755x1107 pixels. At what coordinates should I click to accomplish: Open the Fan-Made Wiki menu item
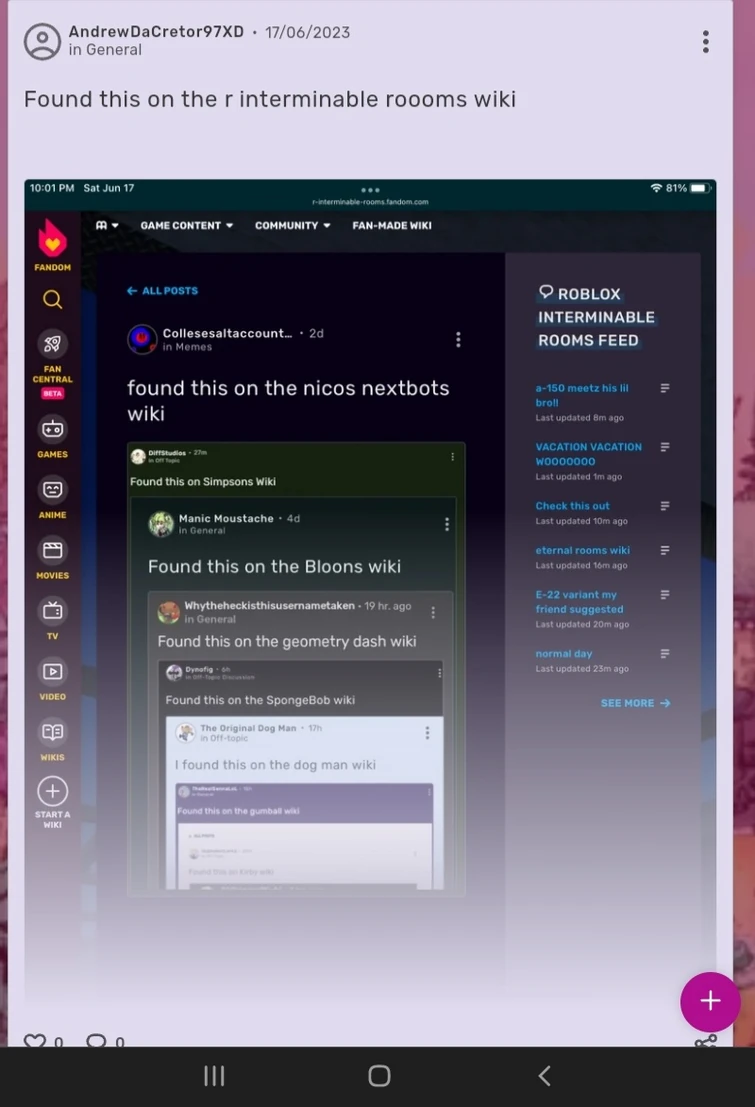[392, 225]
